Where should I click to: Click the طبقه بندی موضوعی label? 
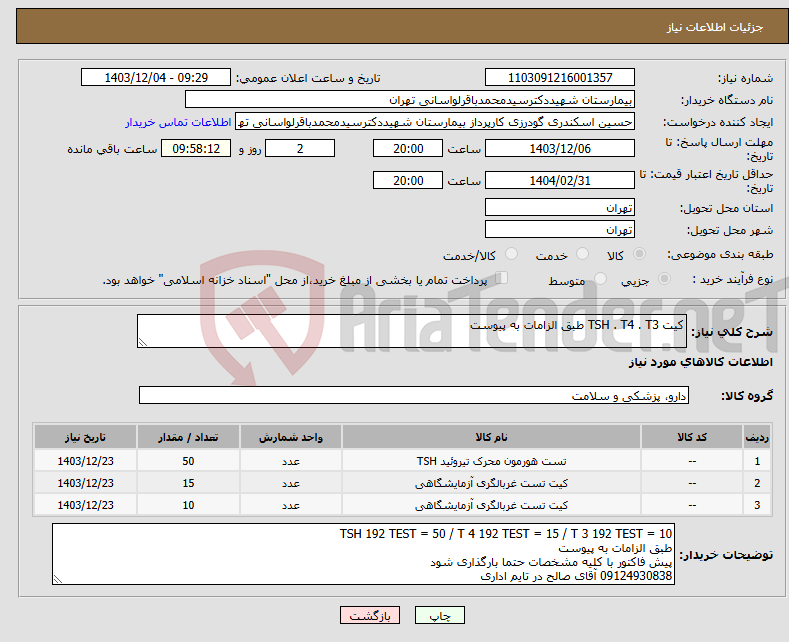[720, 255]
